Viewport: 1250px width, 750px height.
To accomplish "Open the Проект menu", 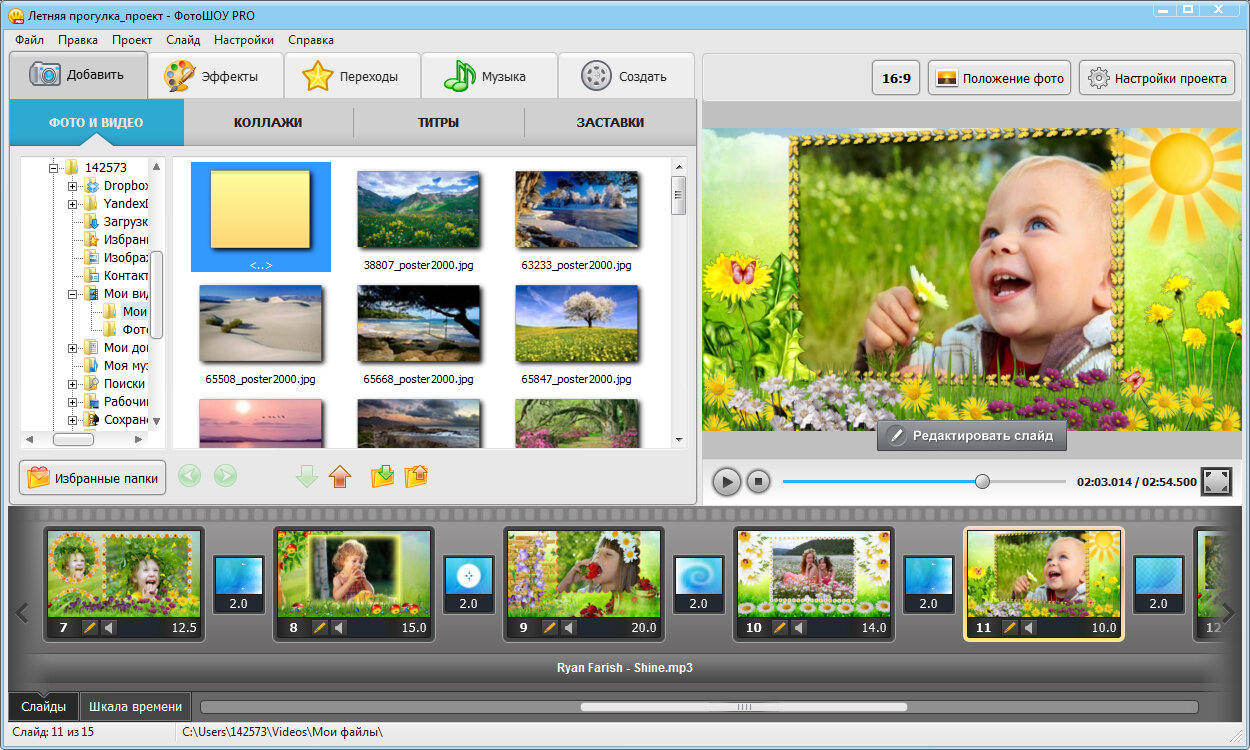I will coord(132,40).
